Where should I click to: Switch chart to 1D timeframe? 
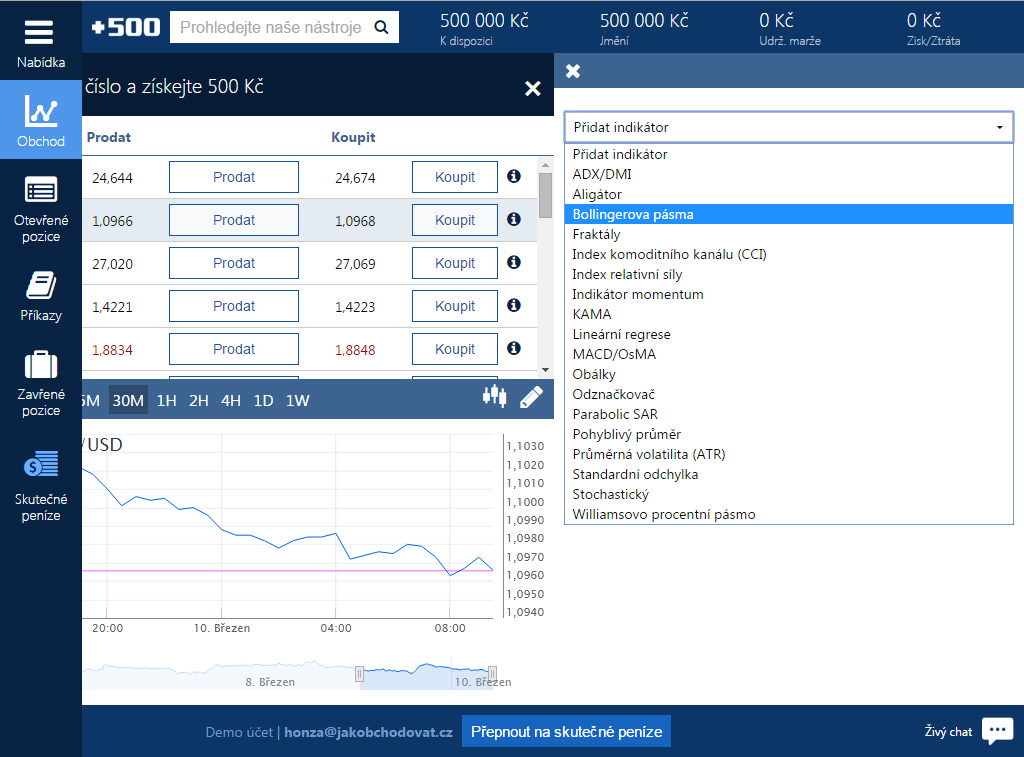(263, 400)
